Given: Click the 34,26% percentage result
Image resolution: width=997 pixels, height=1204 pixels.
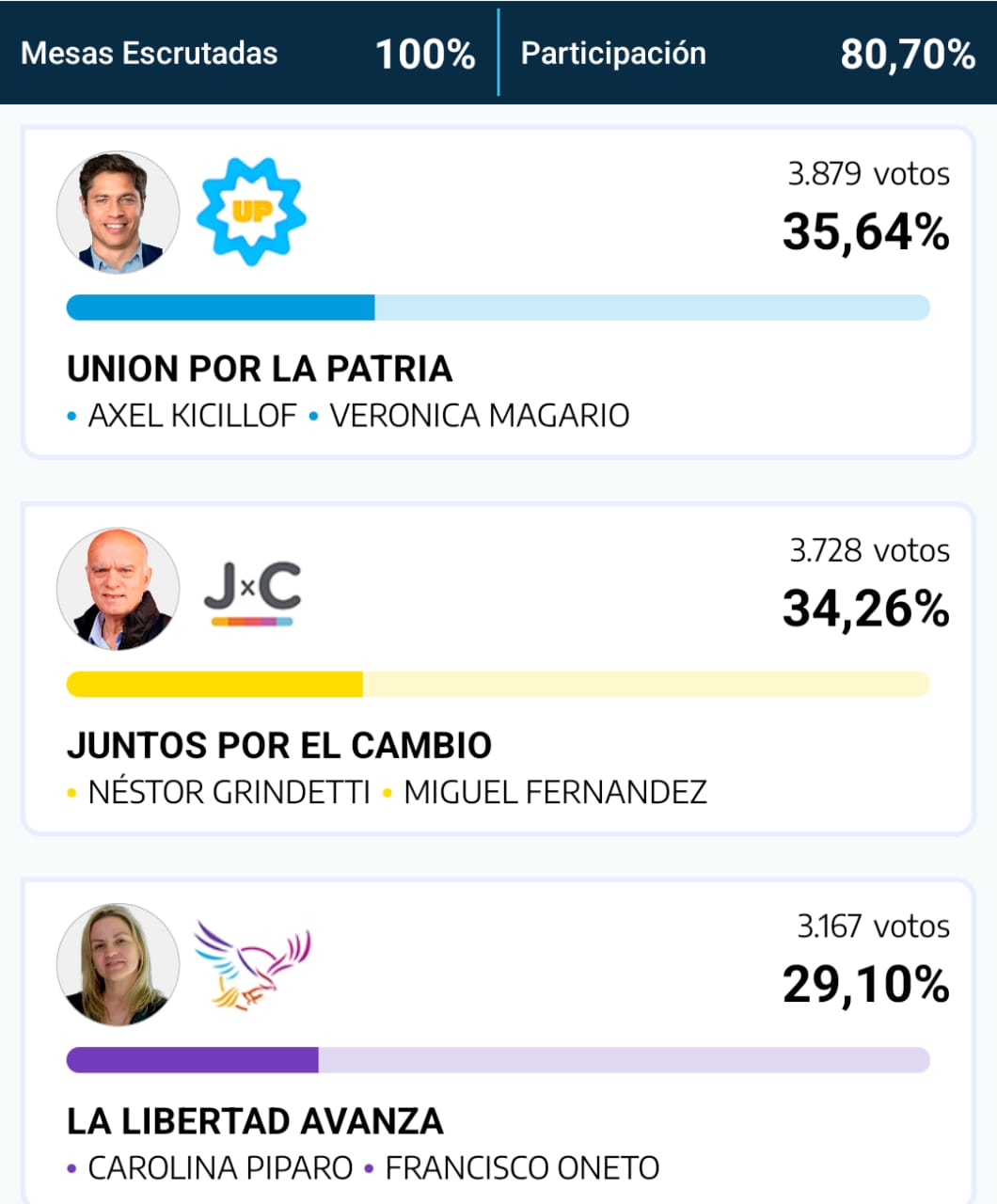Looking at the screenshot, I should pos(866,609).
